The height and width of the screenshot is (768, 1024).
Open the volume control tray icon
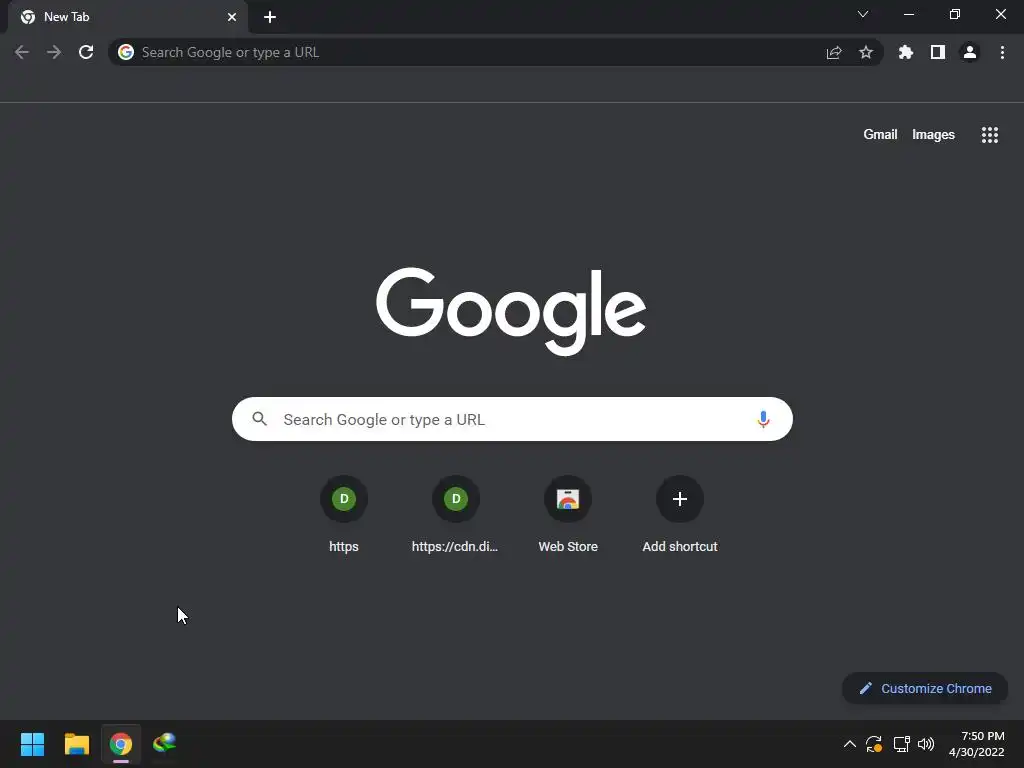click(x=926, y=744)
